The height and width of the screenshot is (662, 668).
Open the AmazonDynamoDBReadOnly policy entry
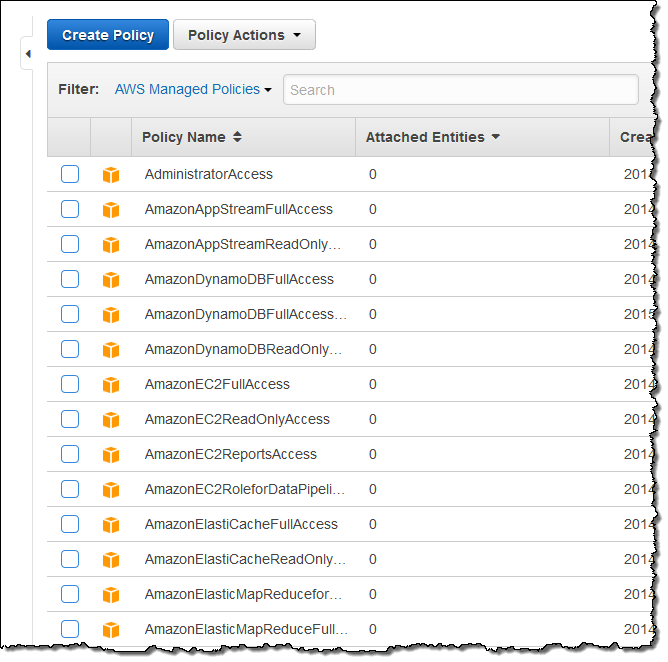(243, 349)
